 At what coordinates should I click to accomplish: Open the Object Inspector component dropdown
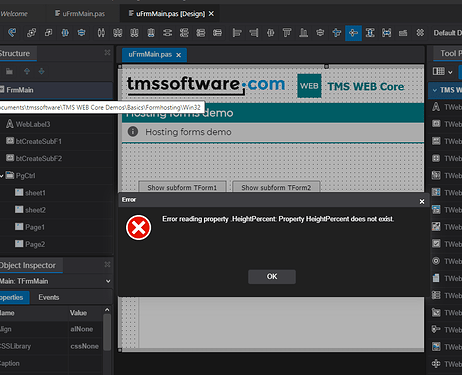[x=108, y=281]
